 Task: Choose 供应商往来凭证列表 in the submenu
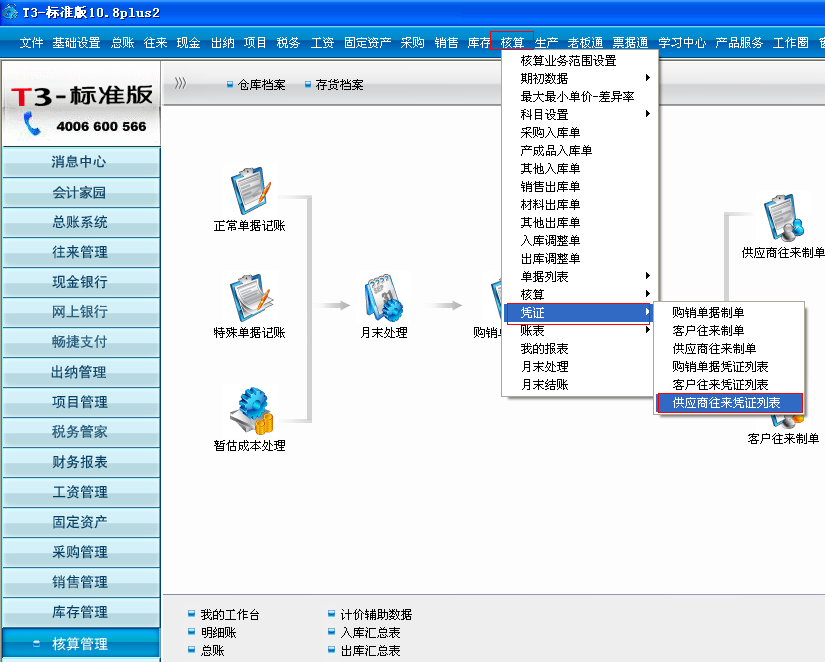[x=729, y=403]
